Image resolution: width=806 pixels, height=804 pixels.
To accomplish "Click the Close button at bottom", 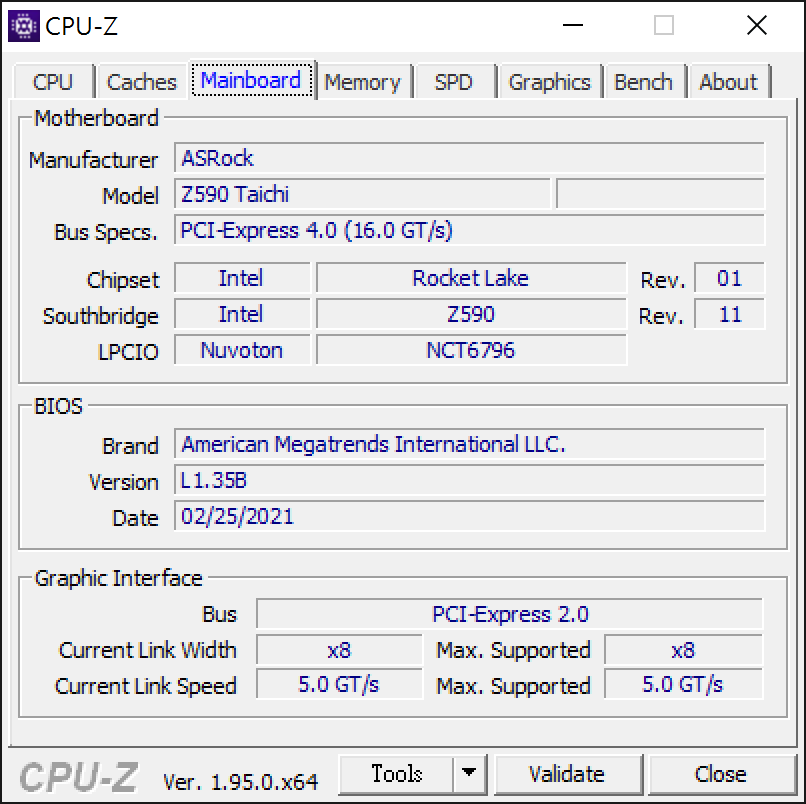I will pos(721,774).
